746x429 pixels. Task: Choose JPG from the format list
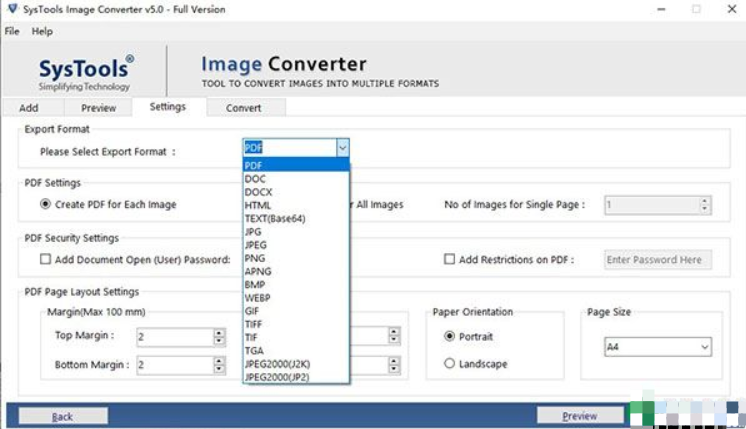[x=296, y=232]
